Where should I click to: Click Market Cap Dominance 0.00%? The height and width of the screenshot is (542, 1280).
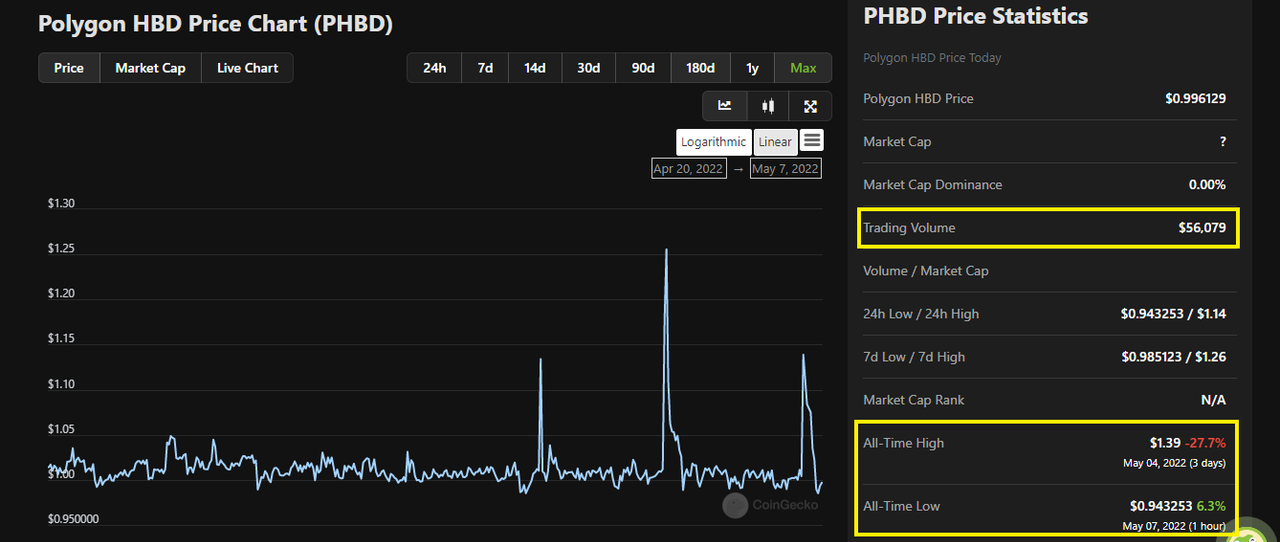[1207, 185]
